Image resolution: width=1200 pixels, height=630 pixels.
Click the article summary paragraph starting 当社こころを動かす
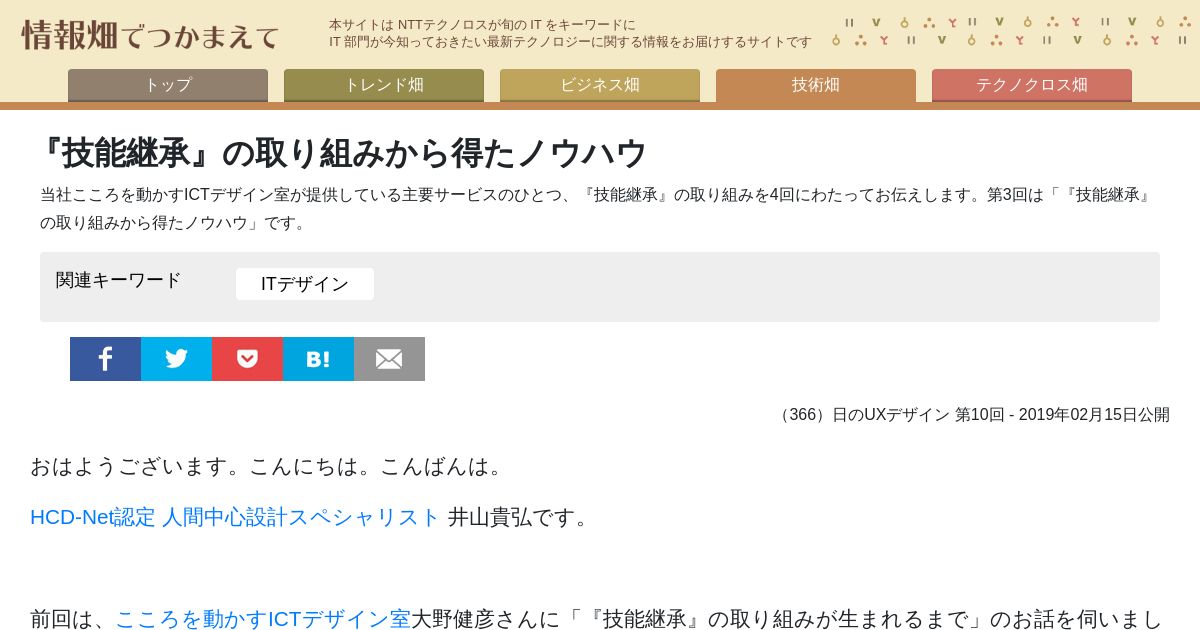click(x=597, y=209)
